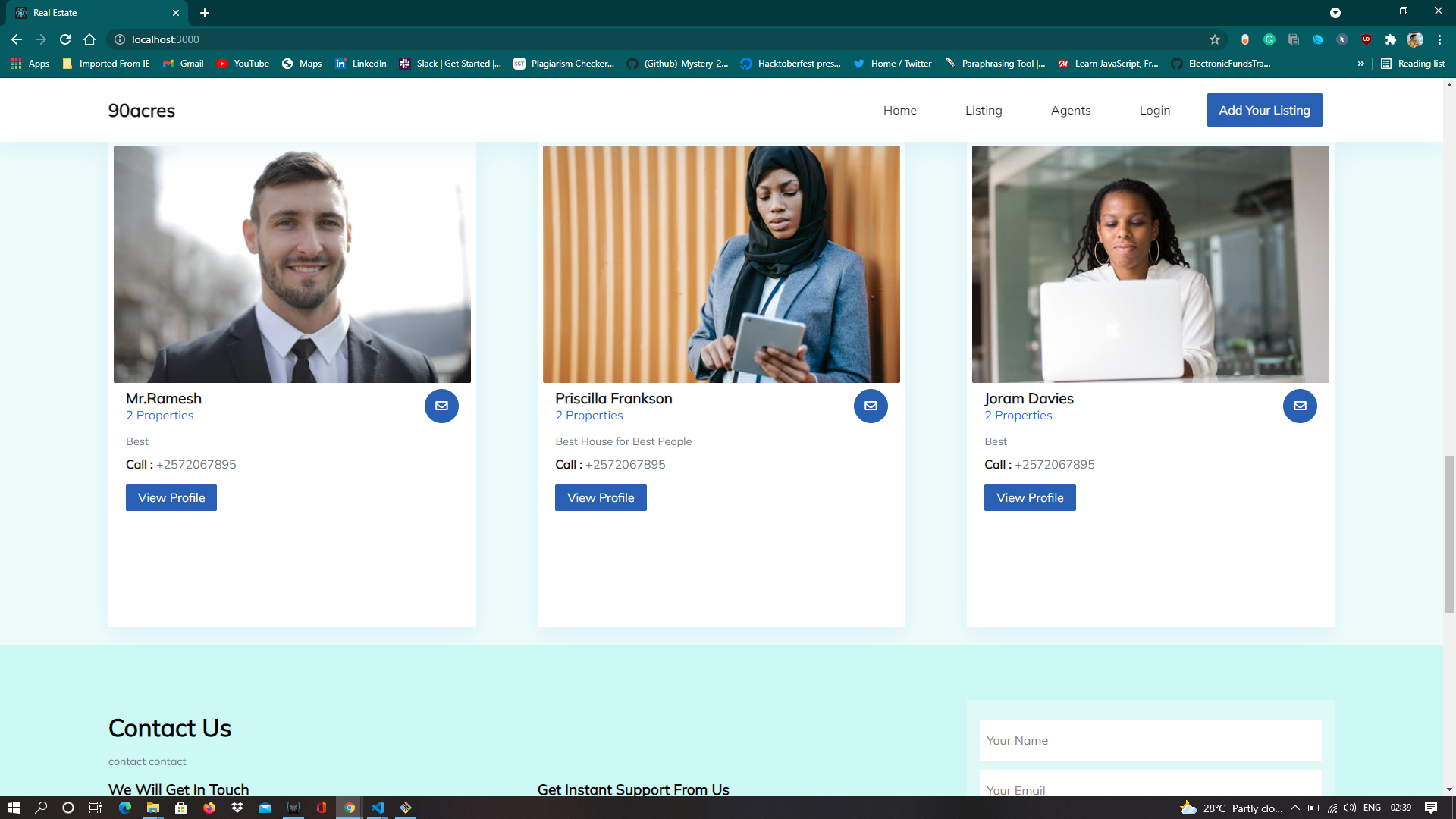
Task: Open the Agents nav menu item
Action: [1070, 111]
